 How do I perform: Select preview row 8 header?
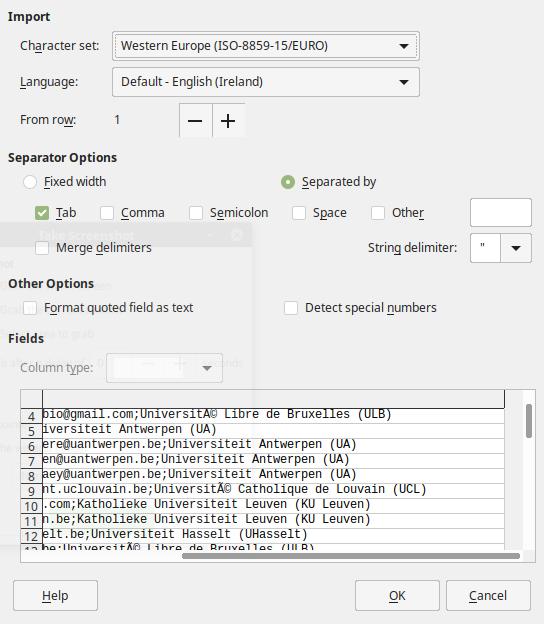(31, 476)
